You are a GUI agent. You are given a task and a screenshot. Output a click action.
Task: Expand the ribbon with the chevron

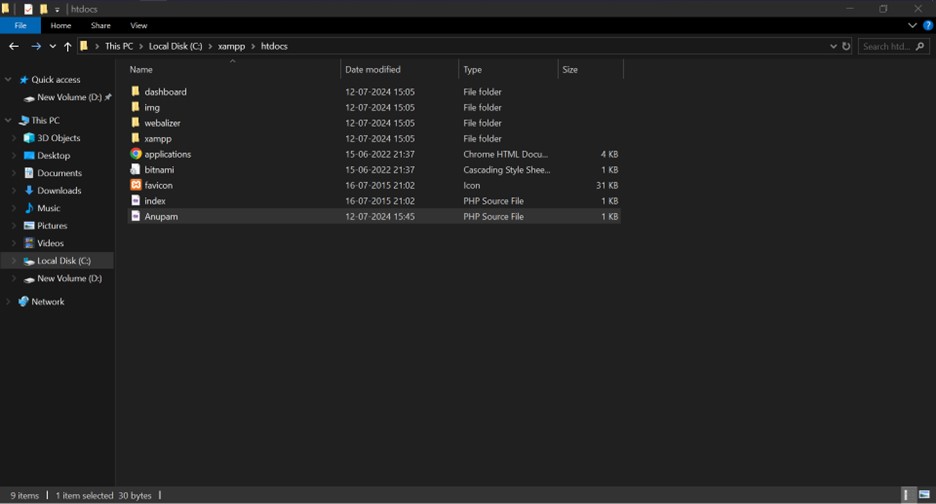click(913, 25)
